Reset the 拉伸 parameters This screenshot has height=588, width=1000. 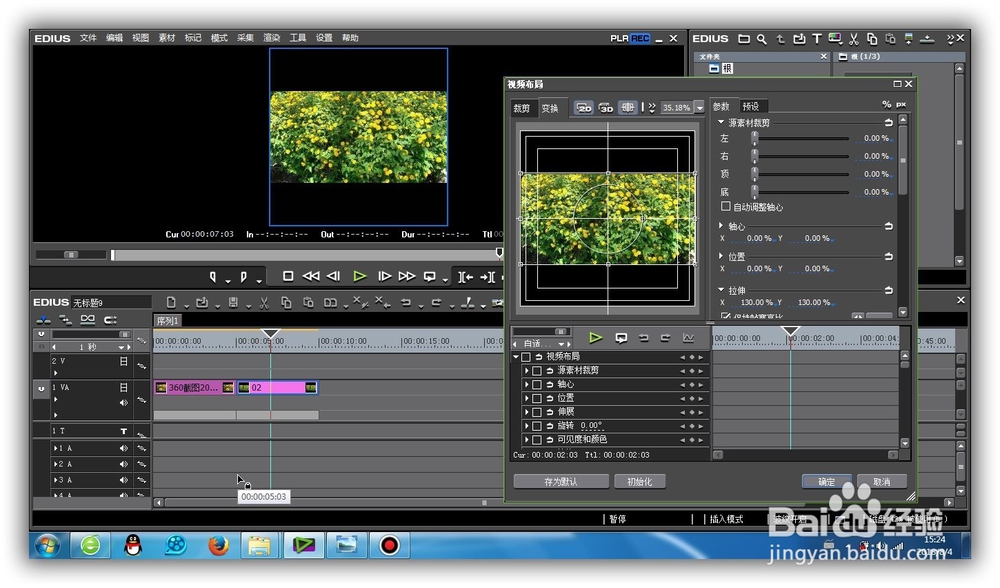(x=888, y=290)
